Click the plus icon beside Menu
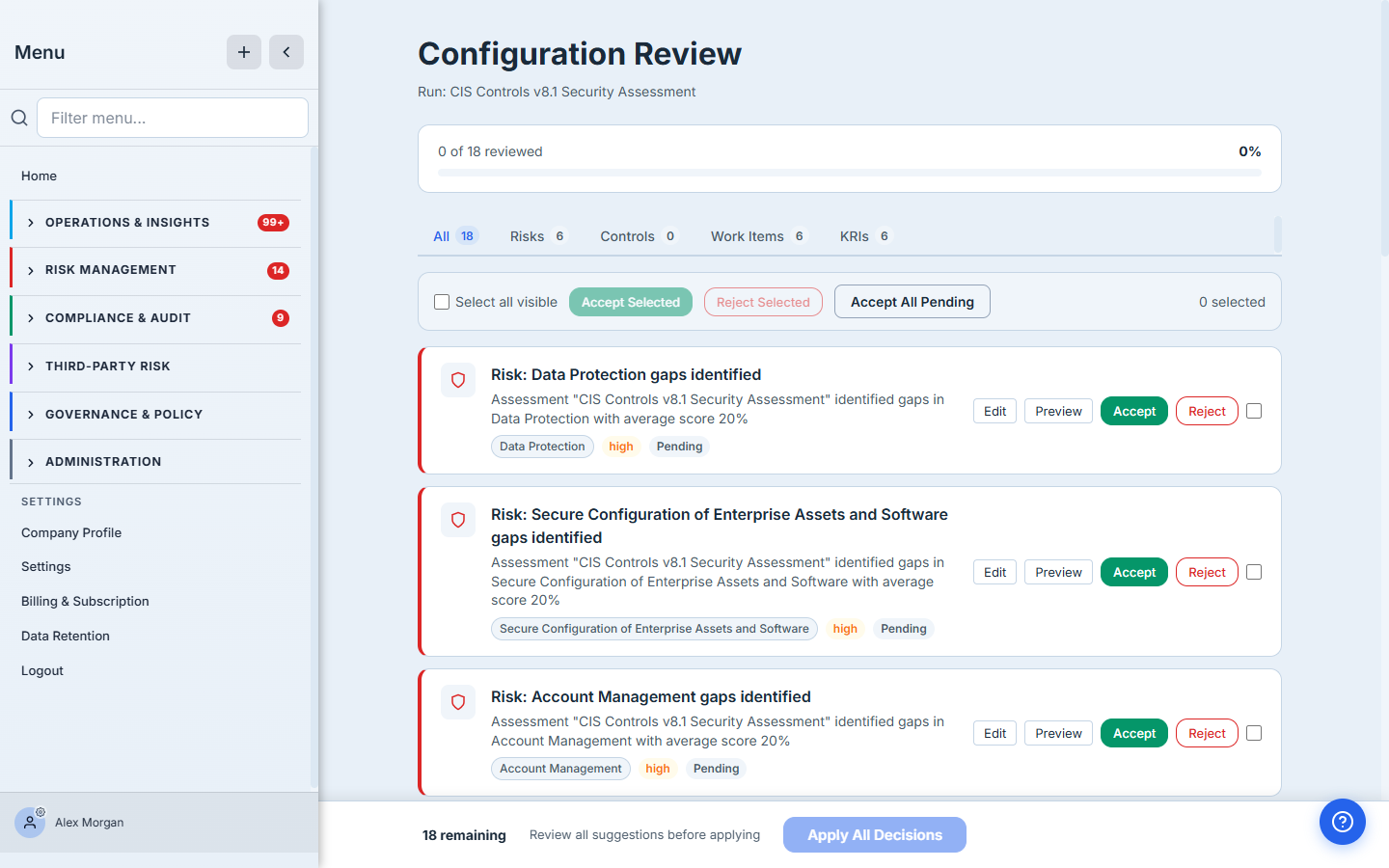 click(244, 52)
